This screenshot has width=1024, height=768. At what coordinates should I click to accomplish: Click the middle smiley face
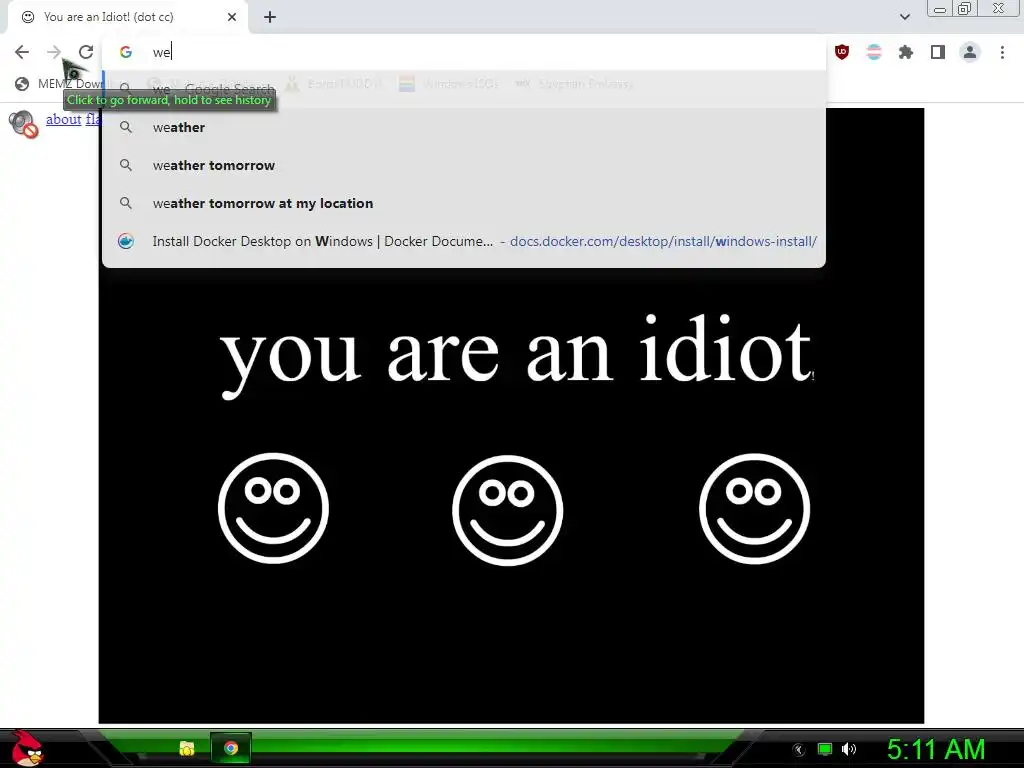point(507,510)
